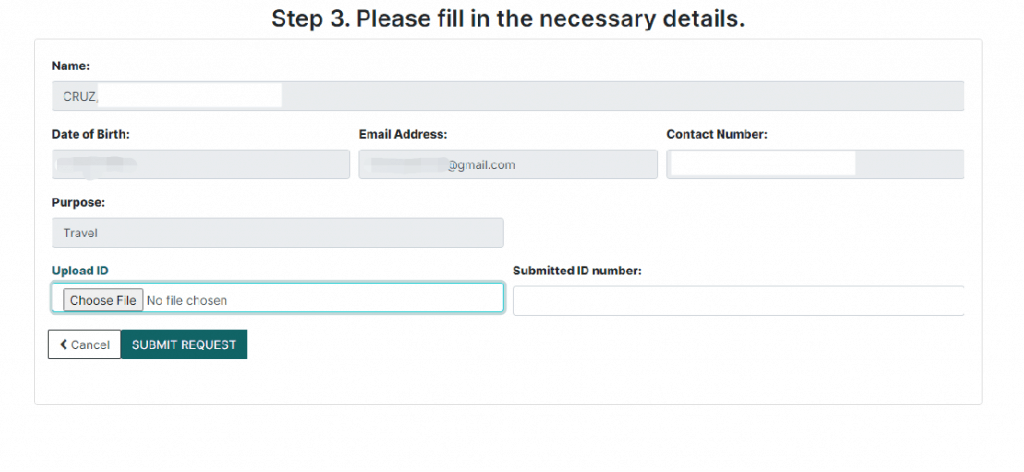Screen dimensions: 1024x472
Task: Click the 'Name:' field label
Action: tap(71, 66)
